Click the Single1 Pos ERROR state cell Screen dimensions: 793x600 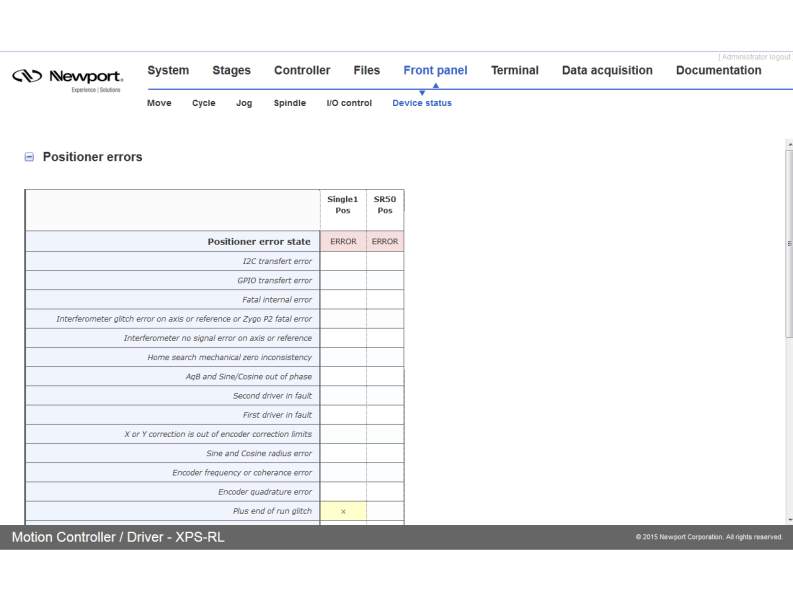pyautogui.click(x=343, y=241)
